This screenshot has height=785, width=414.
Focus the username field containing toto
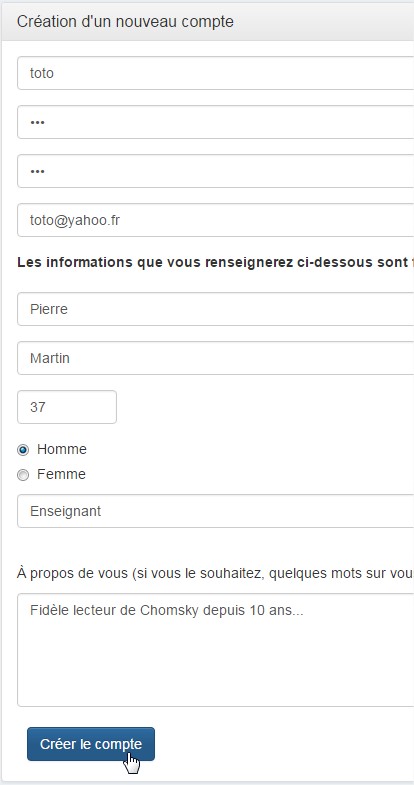(x=216, y=73)
